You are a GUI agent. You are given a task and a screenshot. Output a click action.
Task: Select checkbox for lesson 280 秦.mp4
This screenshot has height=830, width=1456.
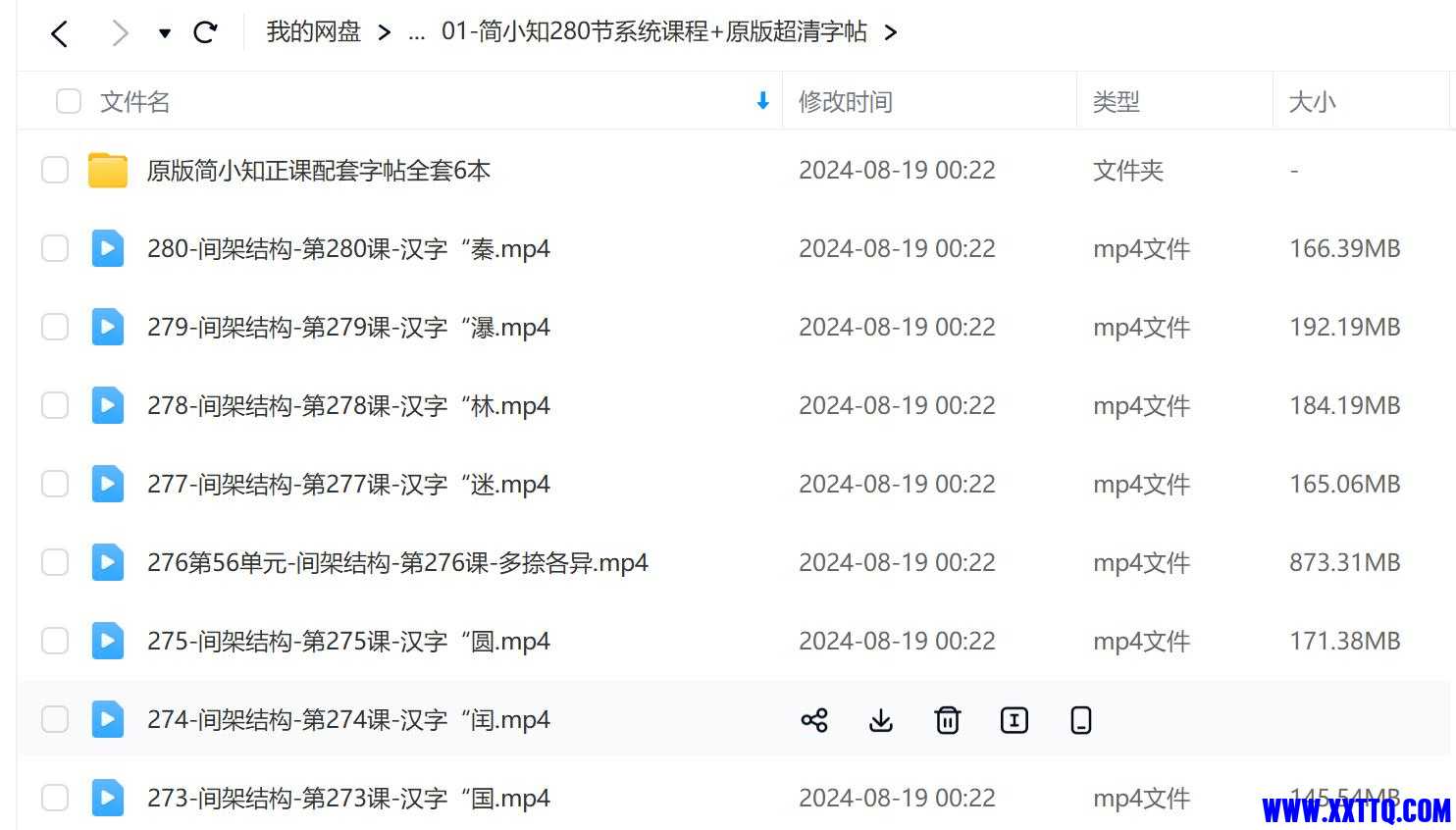[x=55, y=248]
